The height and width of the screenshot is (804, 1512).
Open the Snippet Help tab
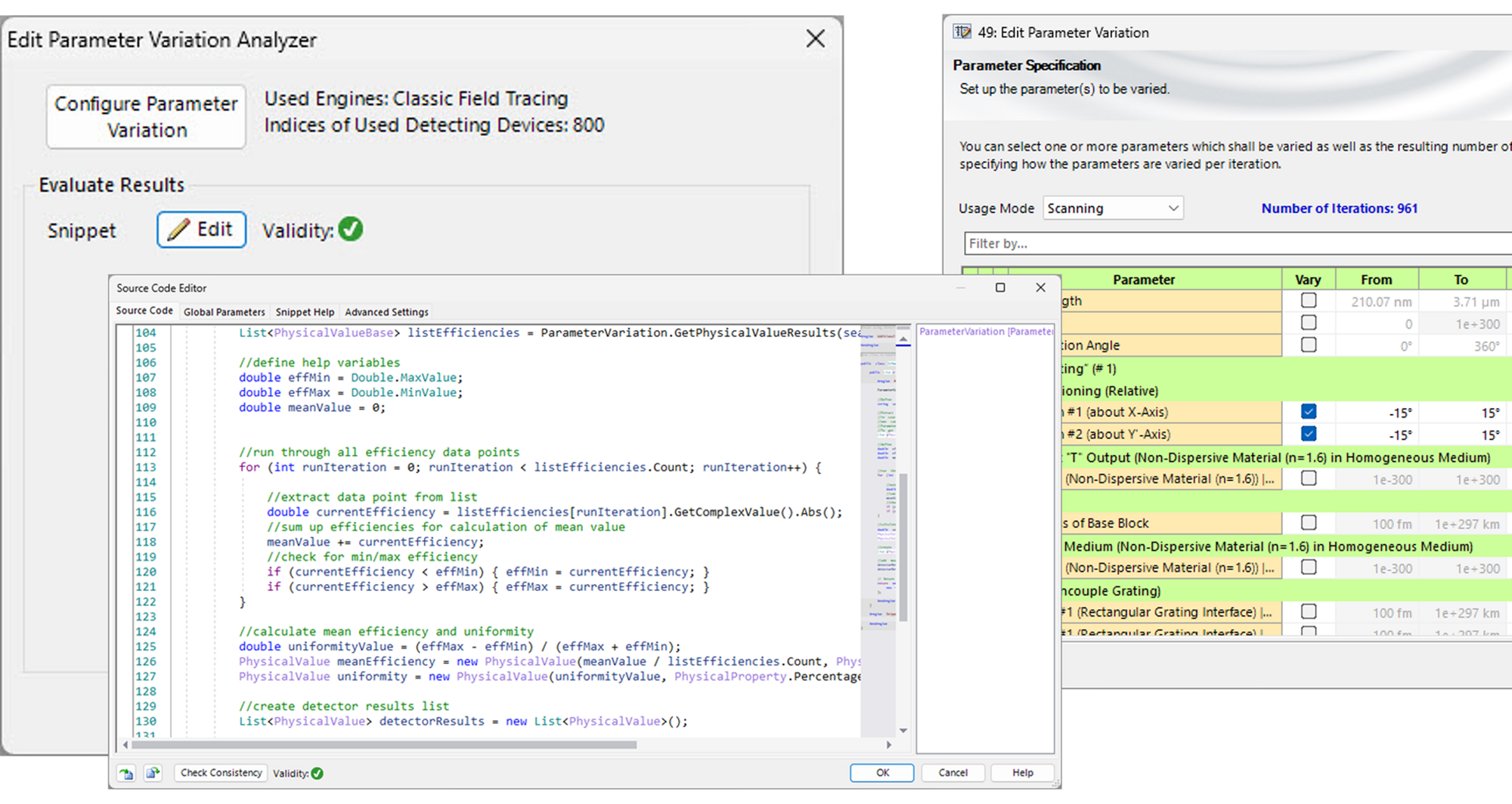(305, 311)
